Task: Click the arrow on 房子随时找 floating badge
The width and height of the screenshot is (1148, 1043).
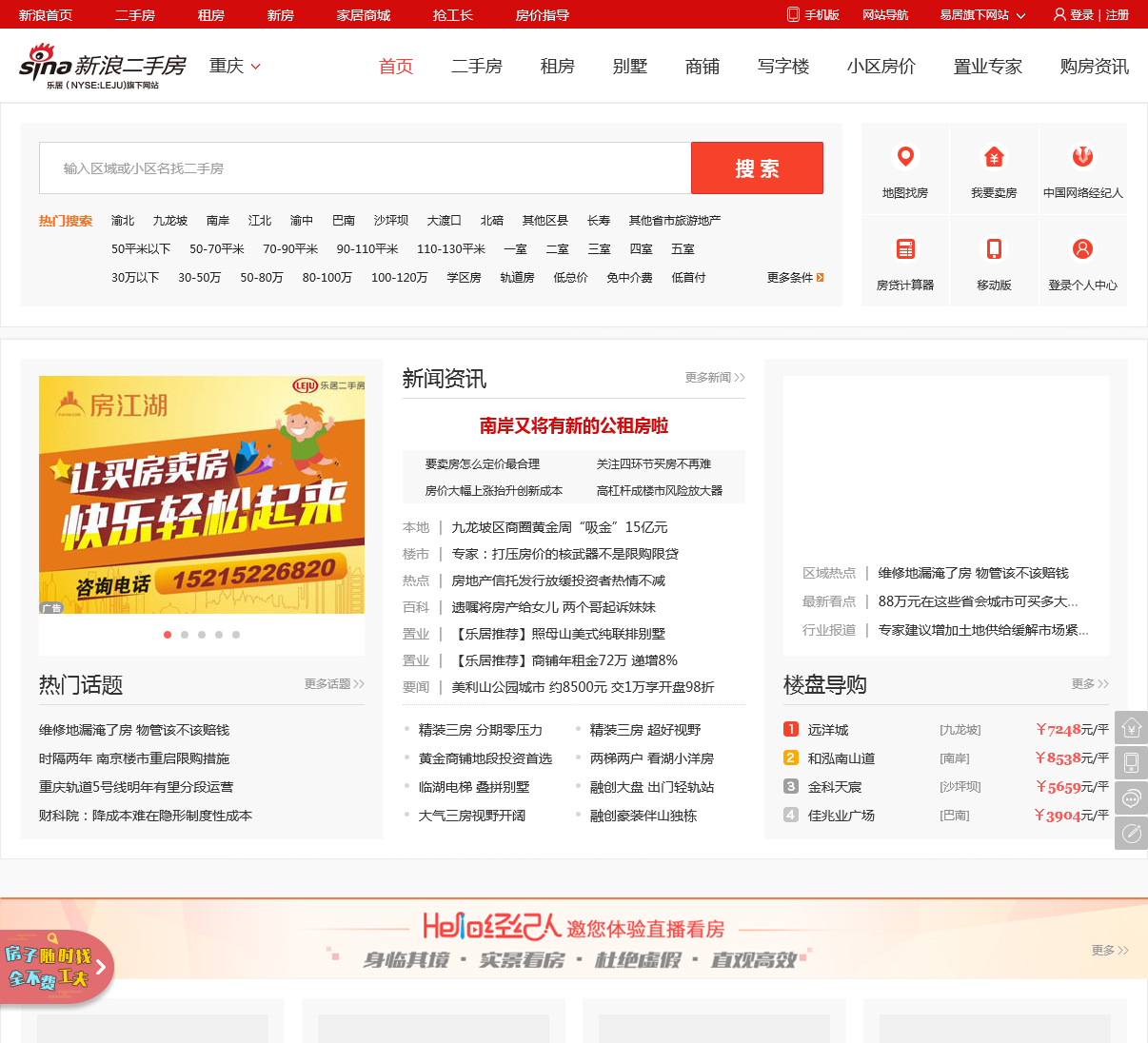Action: coord(100,967)
